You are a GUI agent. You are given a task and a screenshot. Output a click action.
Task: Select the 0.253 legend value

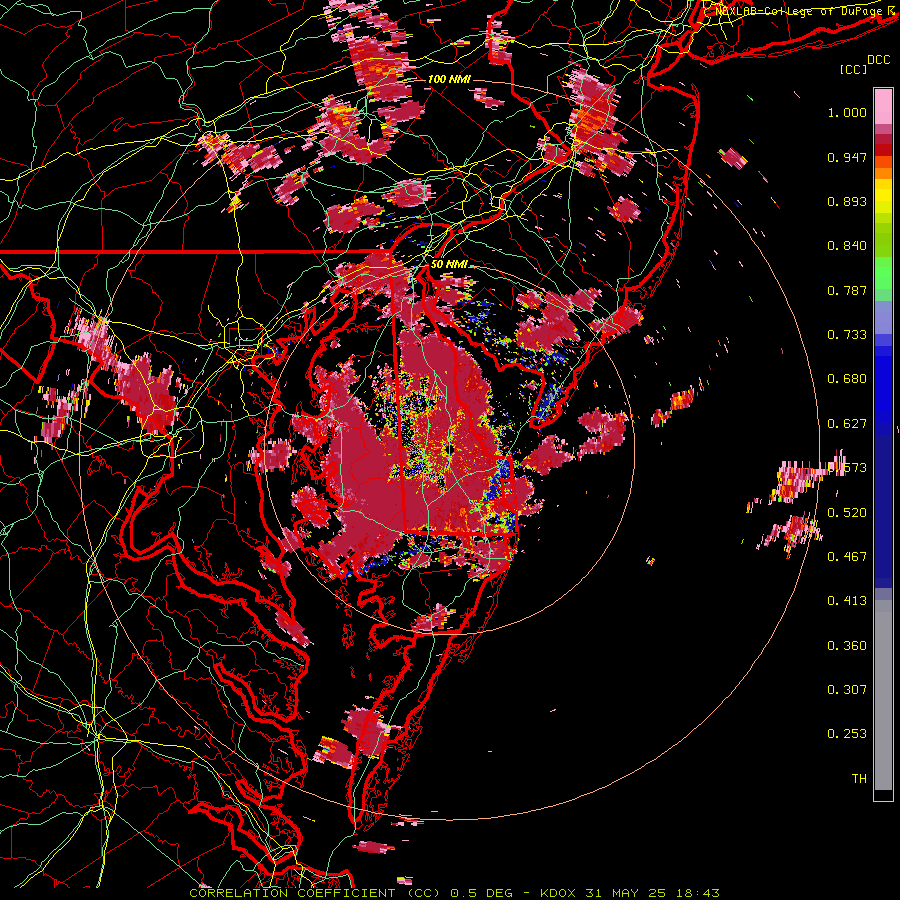847,734
